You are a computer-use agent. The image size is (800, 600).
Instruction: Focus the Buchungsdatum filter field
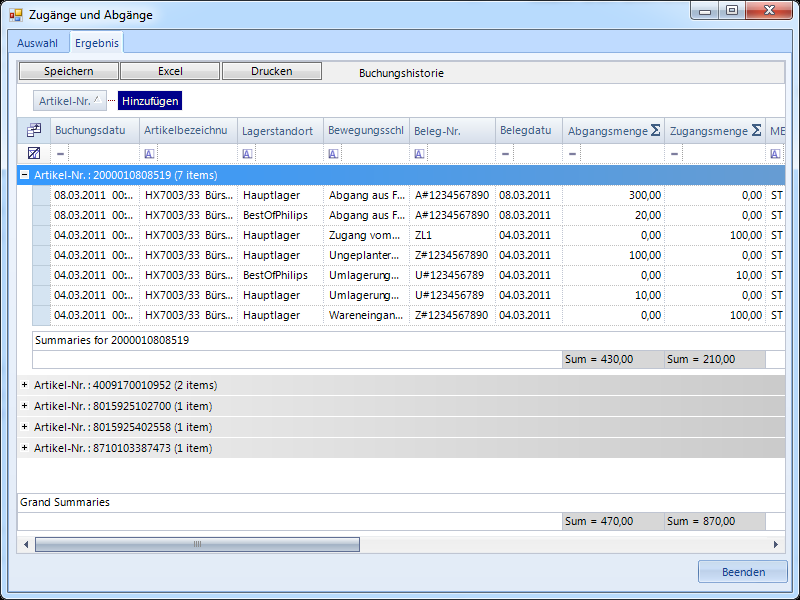103,154
